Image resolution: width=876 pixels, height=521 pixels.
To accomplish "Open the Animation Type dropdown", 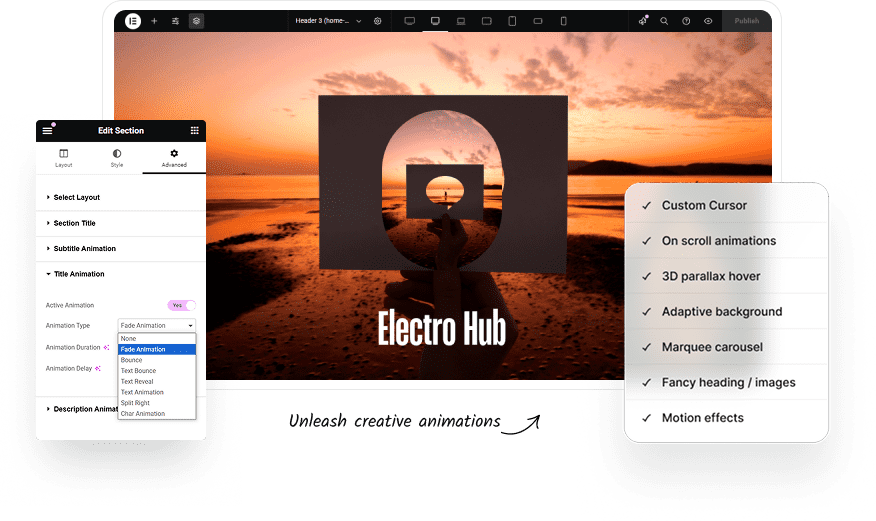I will [x=156, y=326].
